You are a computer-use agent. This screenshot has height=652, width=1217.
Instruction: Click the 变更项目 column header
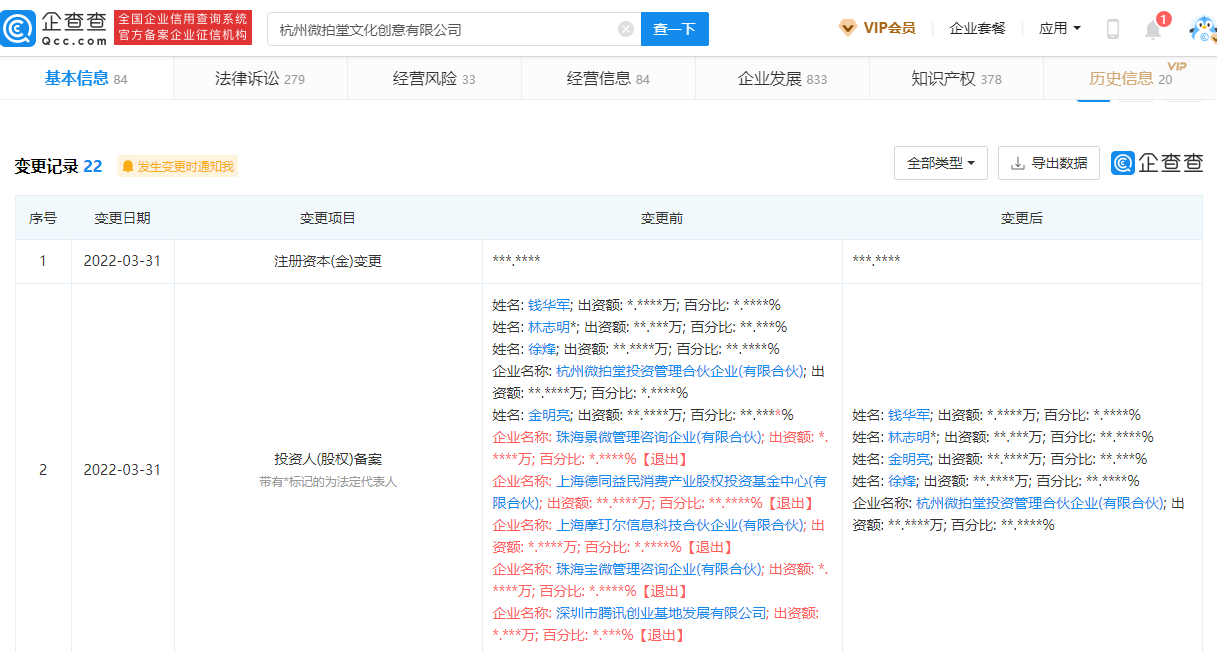point(328,218)
